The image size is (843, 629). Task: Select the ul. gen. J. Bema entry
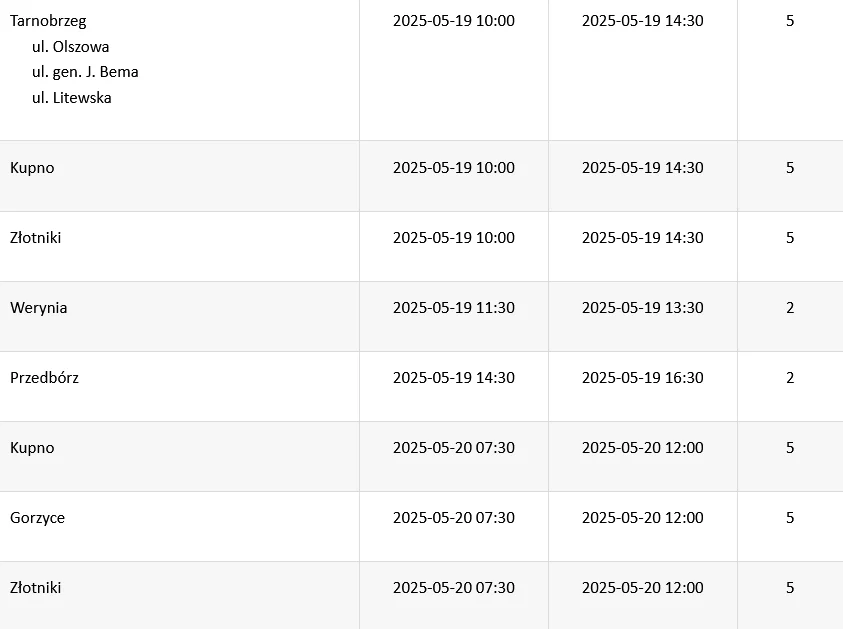[x=85, y=72]
